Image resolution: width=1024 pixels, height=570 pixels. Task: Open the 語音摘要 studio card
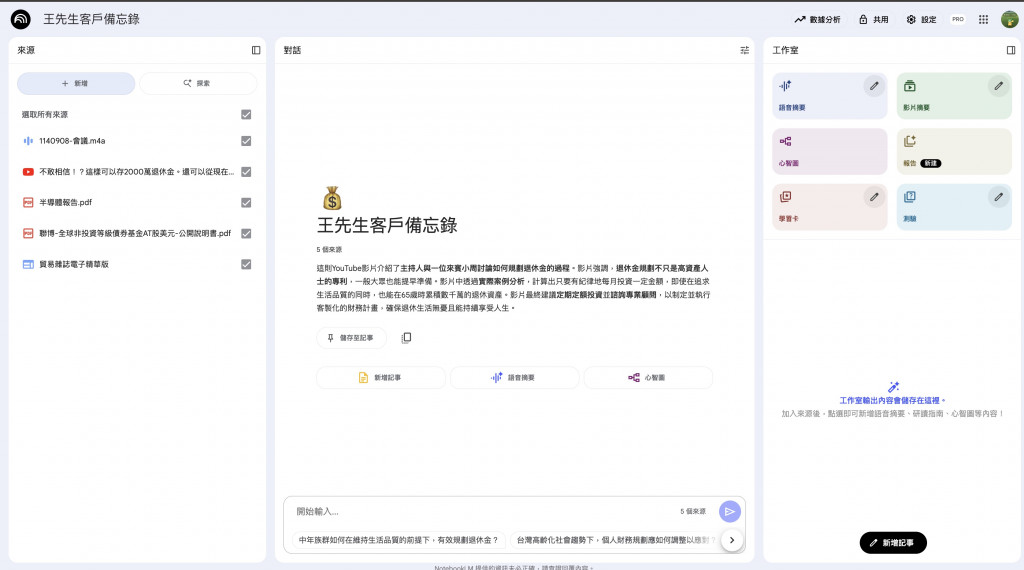829,96
